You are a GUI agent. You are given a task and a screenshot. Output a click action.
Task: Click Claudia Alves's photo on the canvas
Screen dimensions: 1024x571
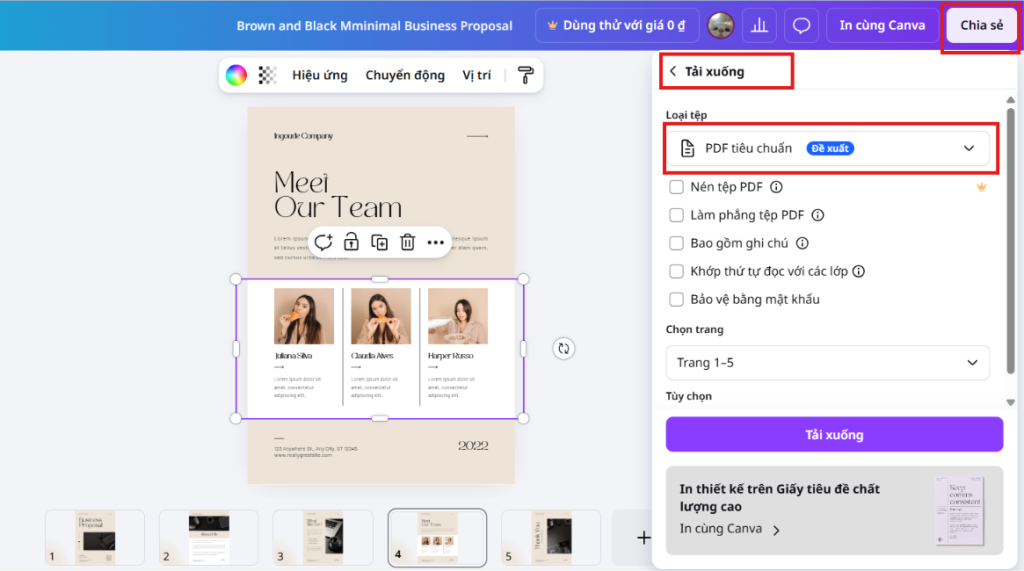(x=381, y=316)
